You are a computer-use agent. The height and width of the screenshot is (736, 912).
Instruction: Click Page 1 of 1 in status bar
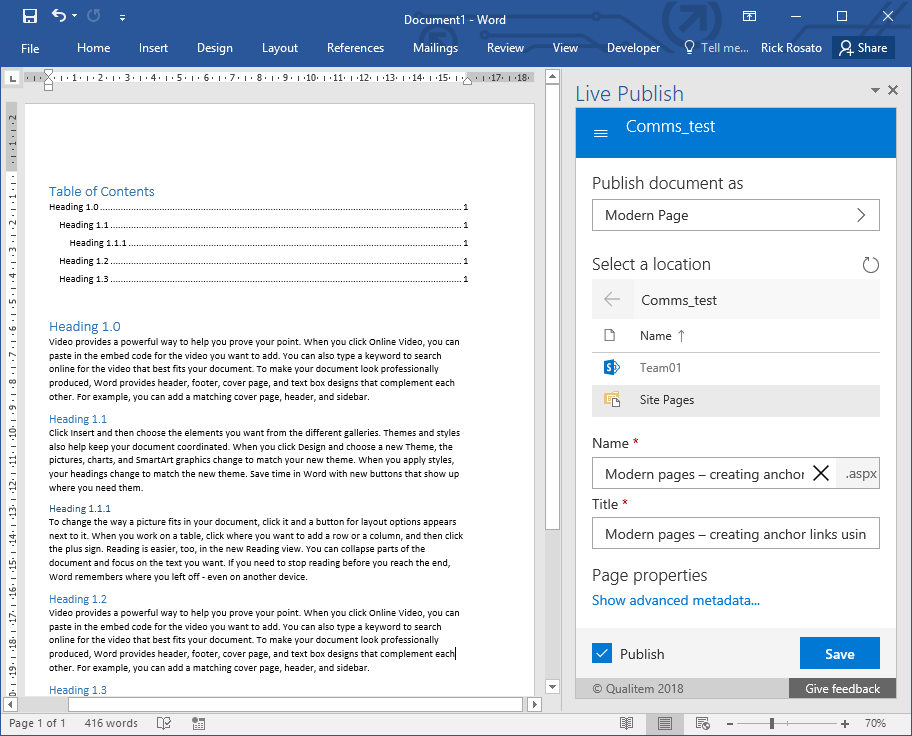37,723
